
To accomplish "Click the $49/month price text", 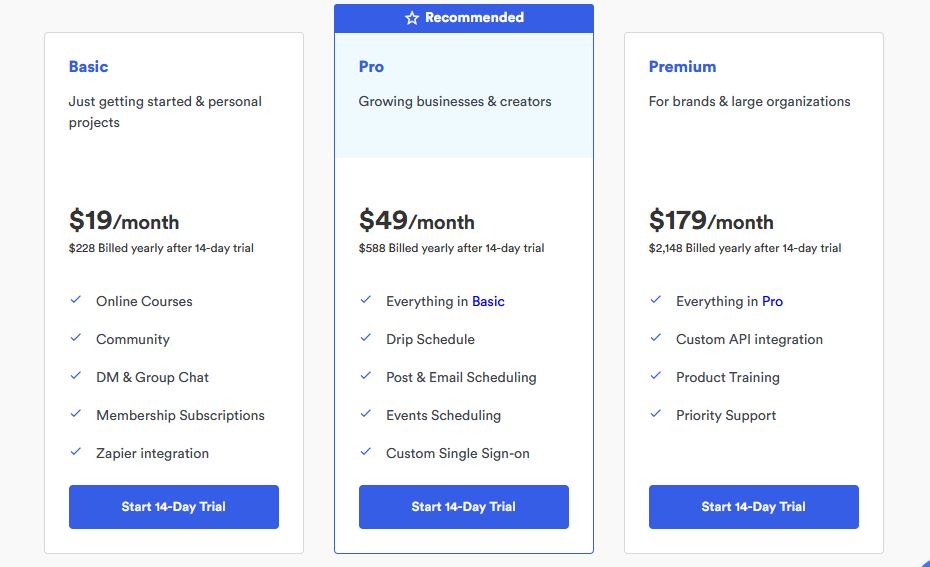I will (x=417, y=221).
